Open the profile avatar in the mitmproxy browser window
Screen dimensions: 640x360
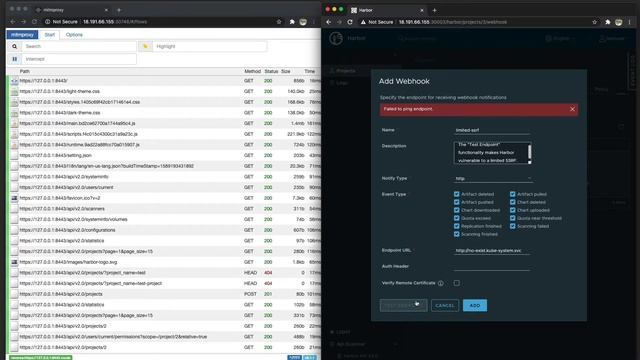pos(303,22)
